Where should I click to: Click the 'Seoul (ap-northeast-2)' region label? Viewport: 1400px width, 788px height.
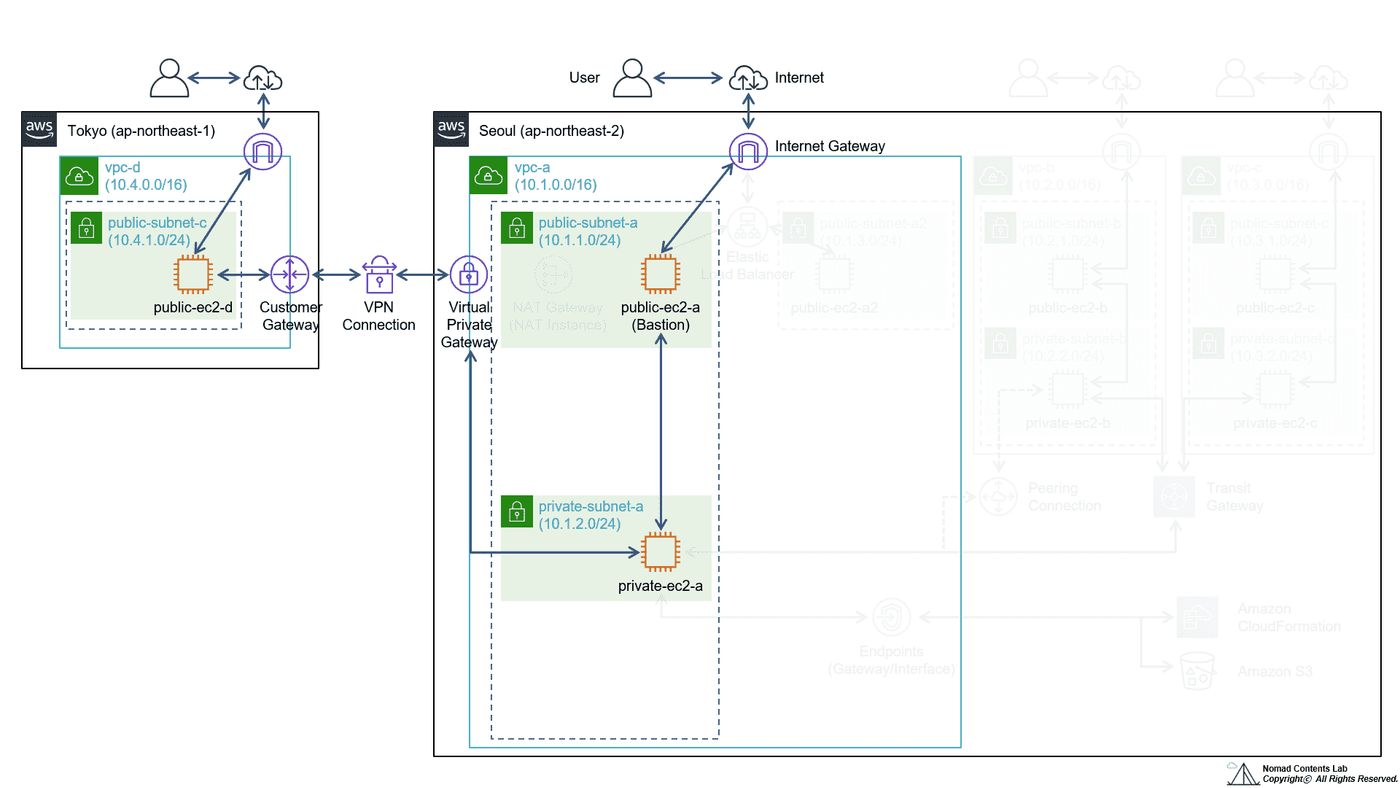click(552, 131)
